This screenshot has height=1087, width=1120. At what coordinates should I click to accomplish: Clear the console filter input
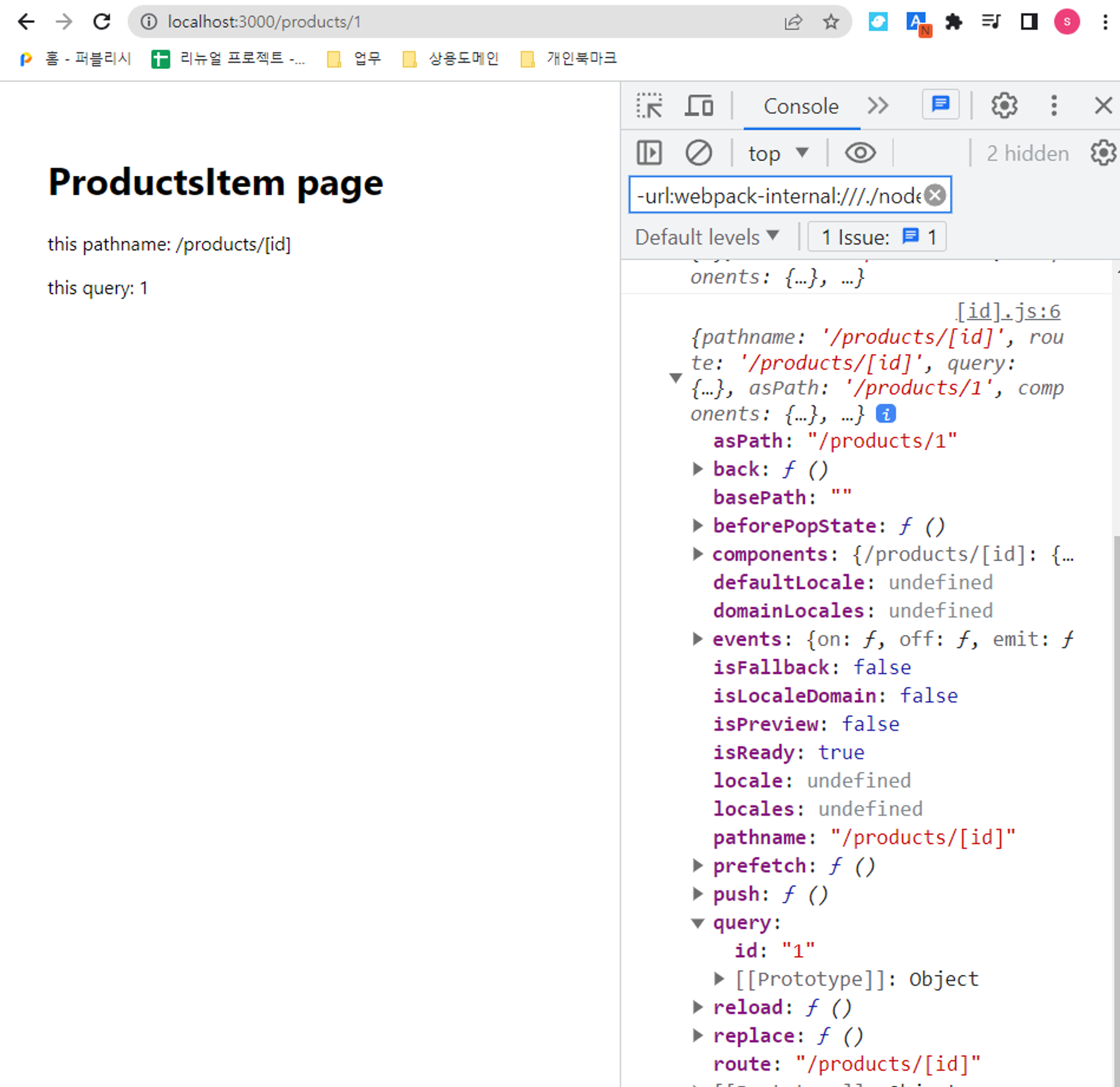935,195
